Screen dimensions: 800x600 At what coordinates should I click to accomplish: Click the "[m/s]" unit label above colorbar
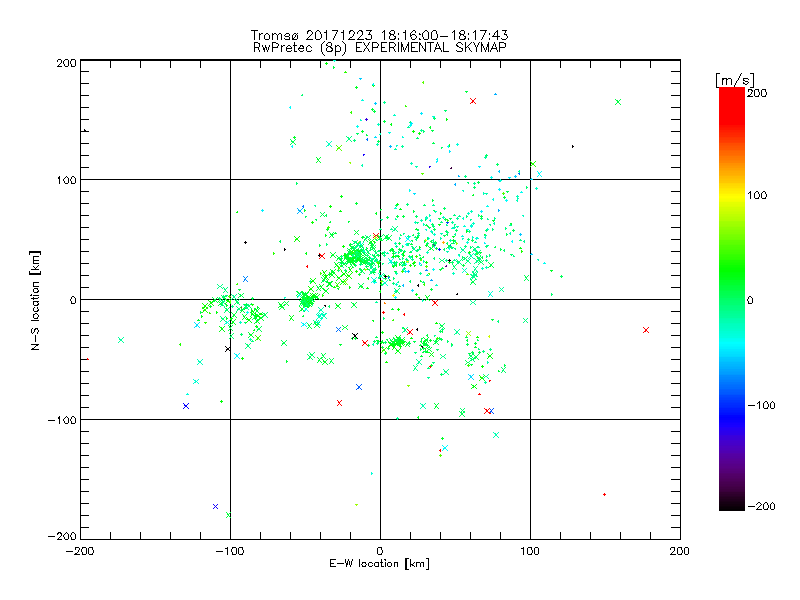[x=735, y=80]
